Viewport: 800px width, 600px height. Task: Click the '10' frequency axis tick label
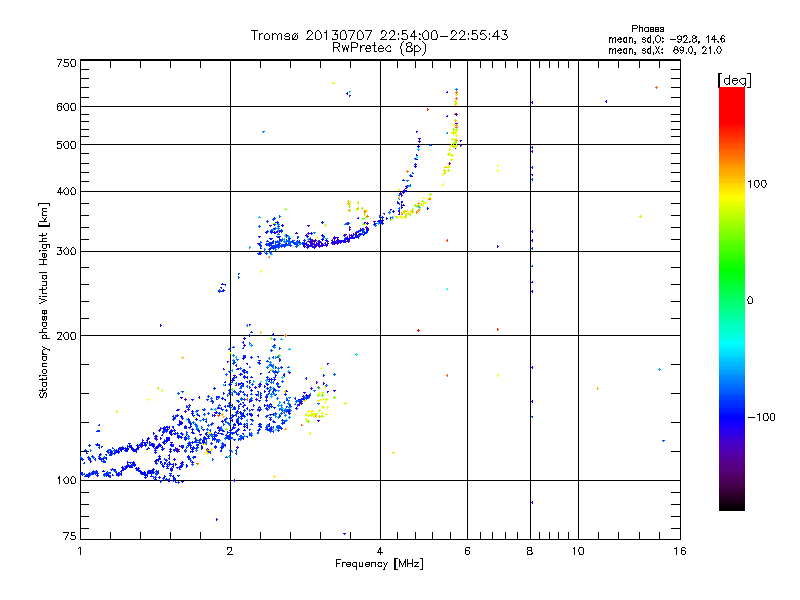578,551
